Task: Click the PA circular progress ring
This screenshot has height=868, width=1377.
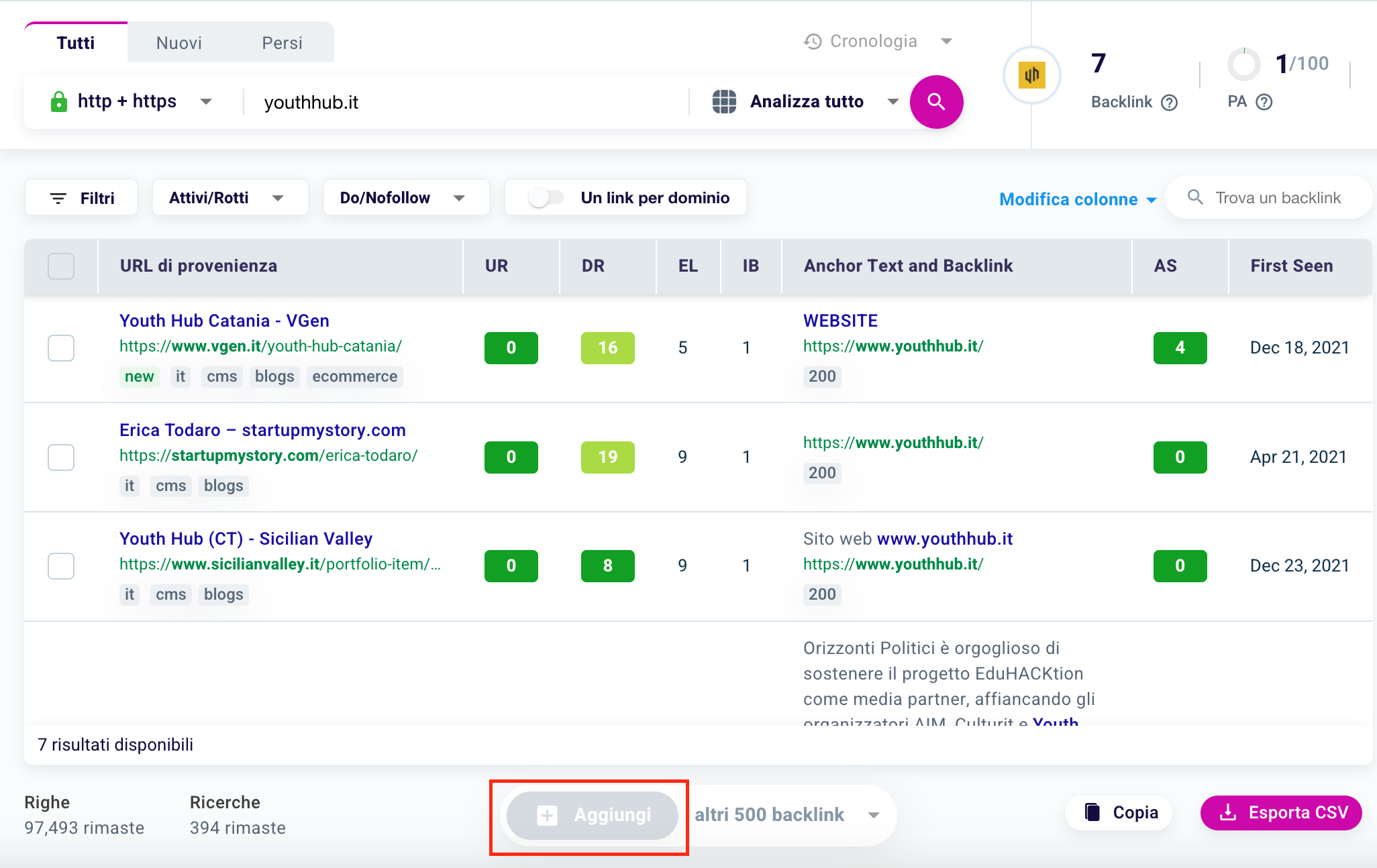Action: click(x=1244, y=64)
